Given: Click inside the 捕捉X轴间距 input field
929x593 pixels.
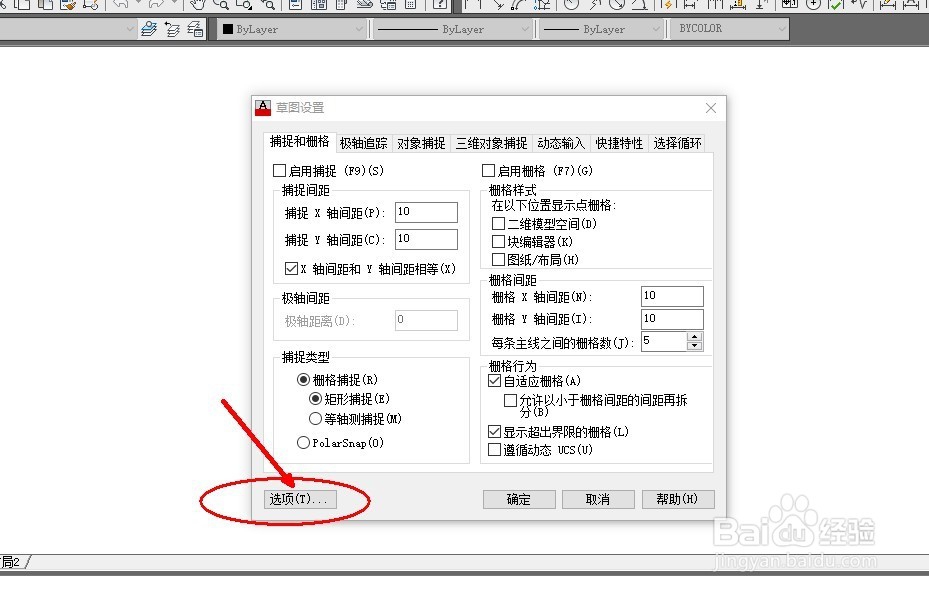Looking at the screenshot, I should coord(426,211).
